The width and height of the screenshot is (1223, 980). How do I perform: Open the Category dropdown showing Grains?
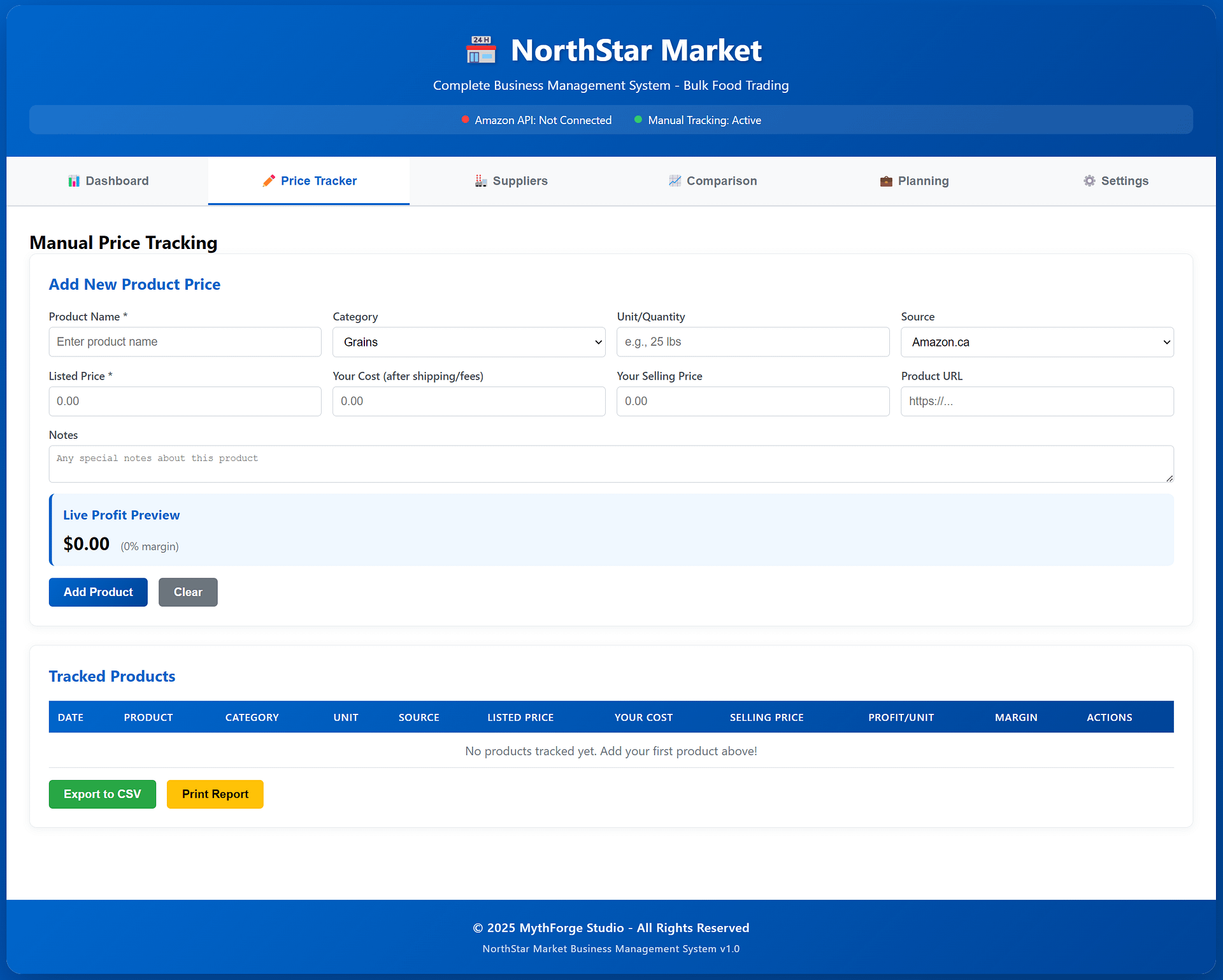point(469,342)
